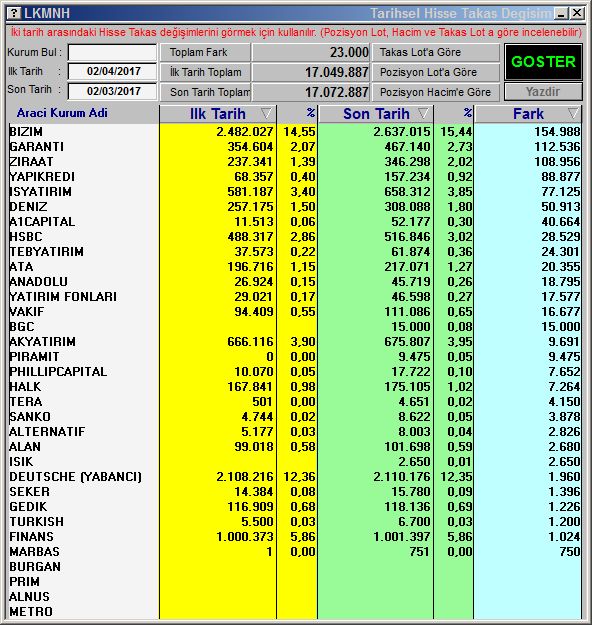Select the MARBAS row
This screenshot has width=592, height=625.
(x=295, y=552)
